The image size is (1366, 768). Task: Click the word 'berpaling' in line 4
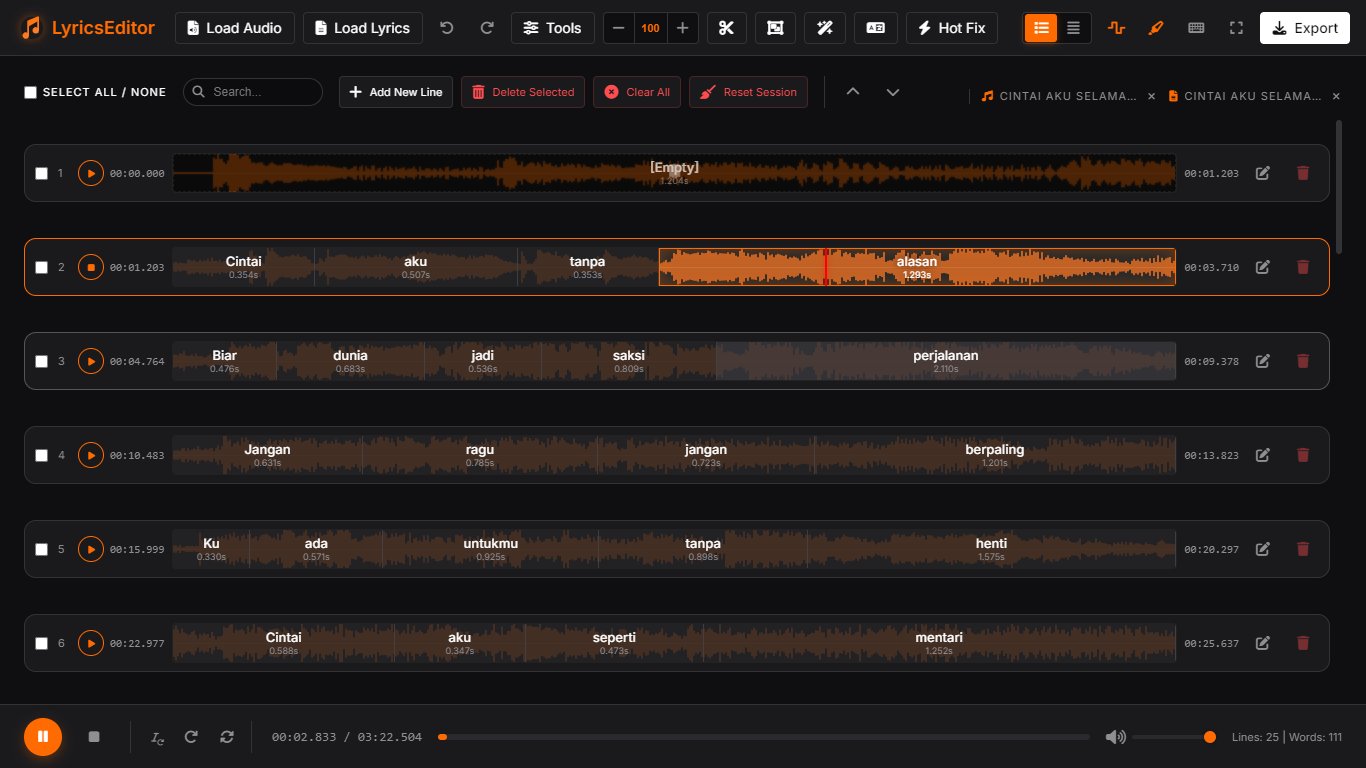click(995, 455)
